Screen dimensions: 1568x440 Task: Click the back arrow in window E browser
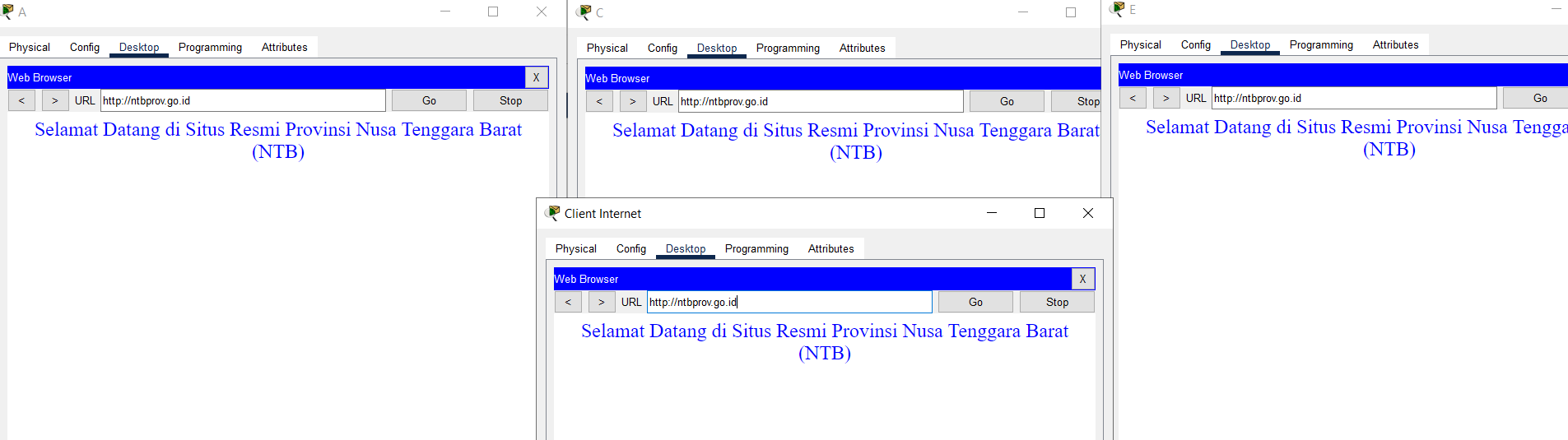coord(1133,98)
